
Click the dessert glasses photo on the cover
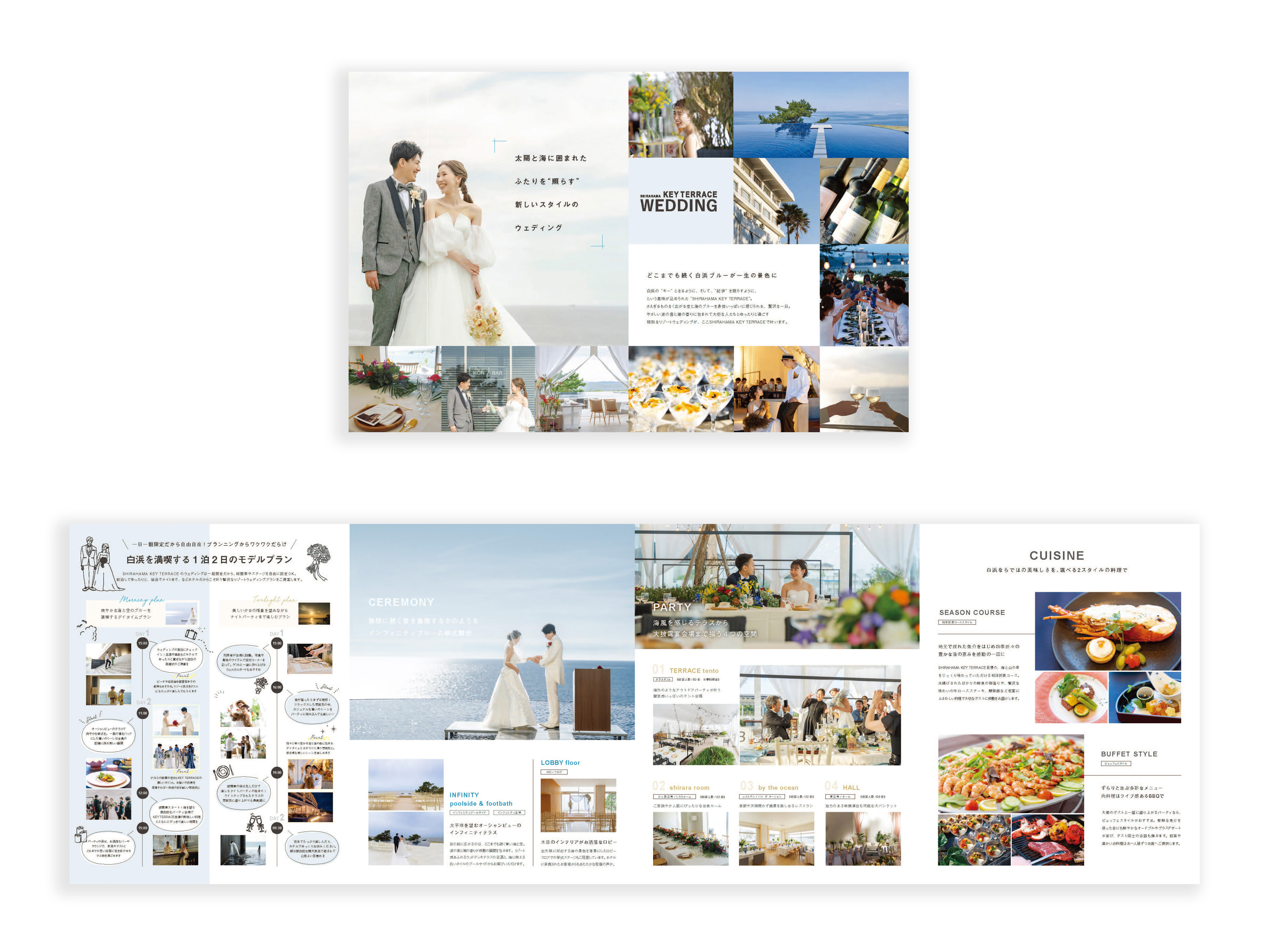coord(681,389)
